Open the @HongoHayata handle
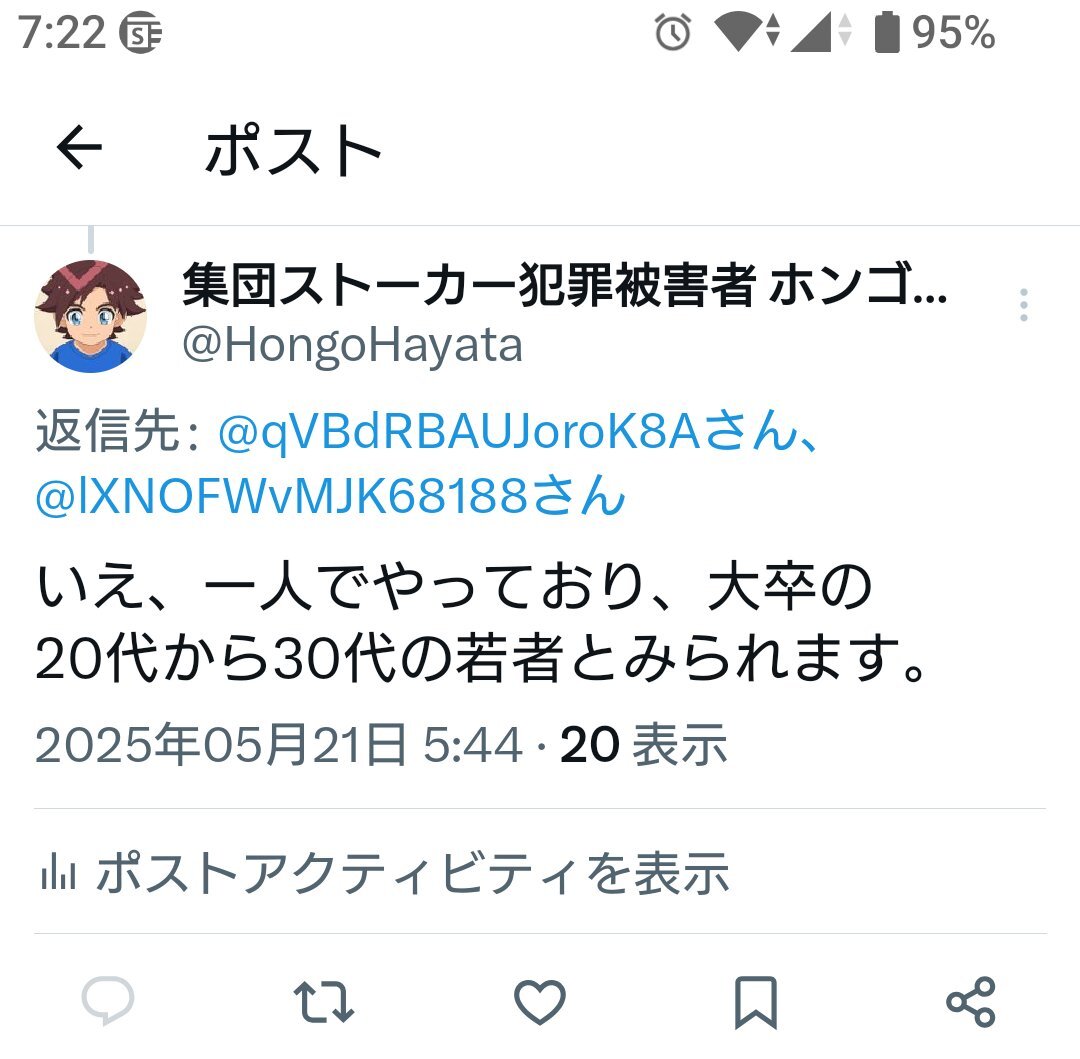This screenshot has height=1059, width=1080. click(352, 346)
